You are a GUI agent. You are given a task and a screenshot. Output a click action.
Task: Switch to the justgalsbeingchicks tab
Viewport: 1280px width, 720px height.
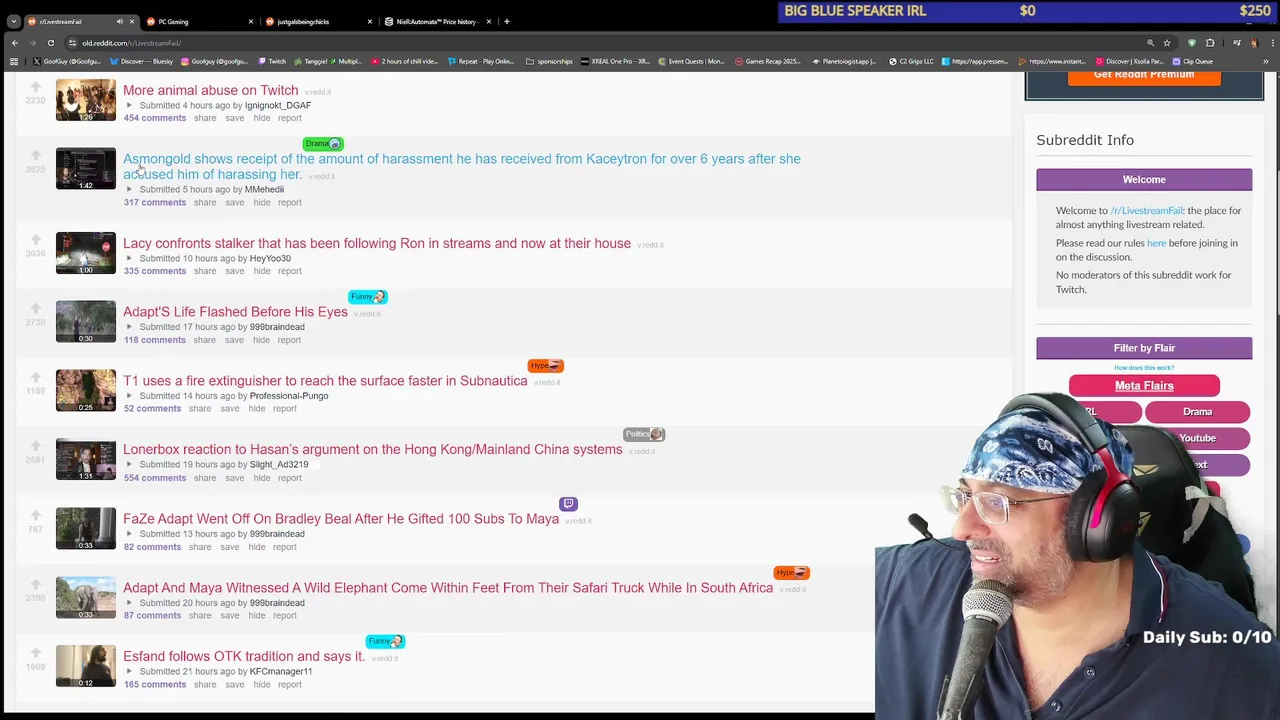[318, 21]
